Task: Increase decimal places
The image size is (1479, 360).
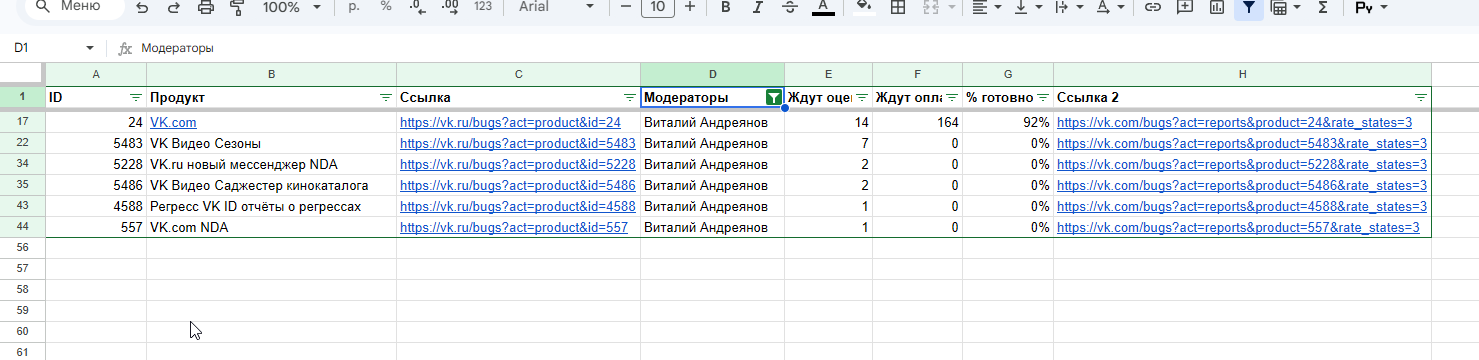Action: click(x=450, y=7)
